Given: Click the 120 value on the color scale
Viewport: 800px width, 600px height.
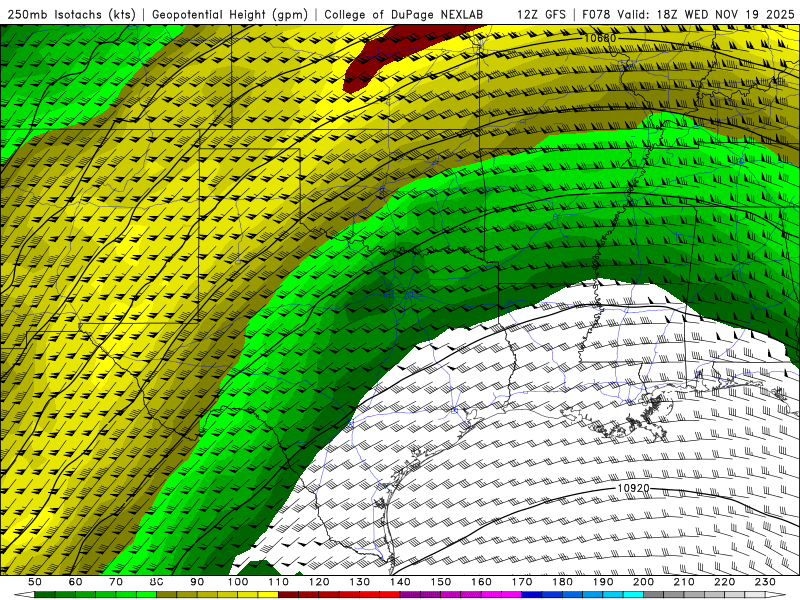Looking at the screenshot, I should [x=319, y=582].
